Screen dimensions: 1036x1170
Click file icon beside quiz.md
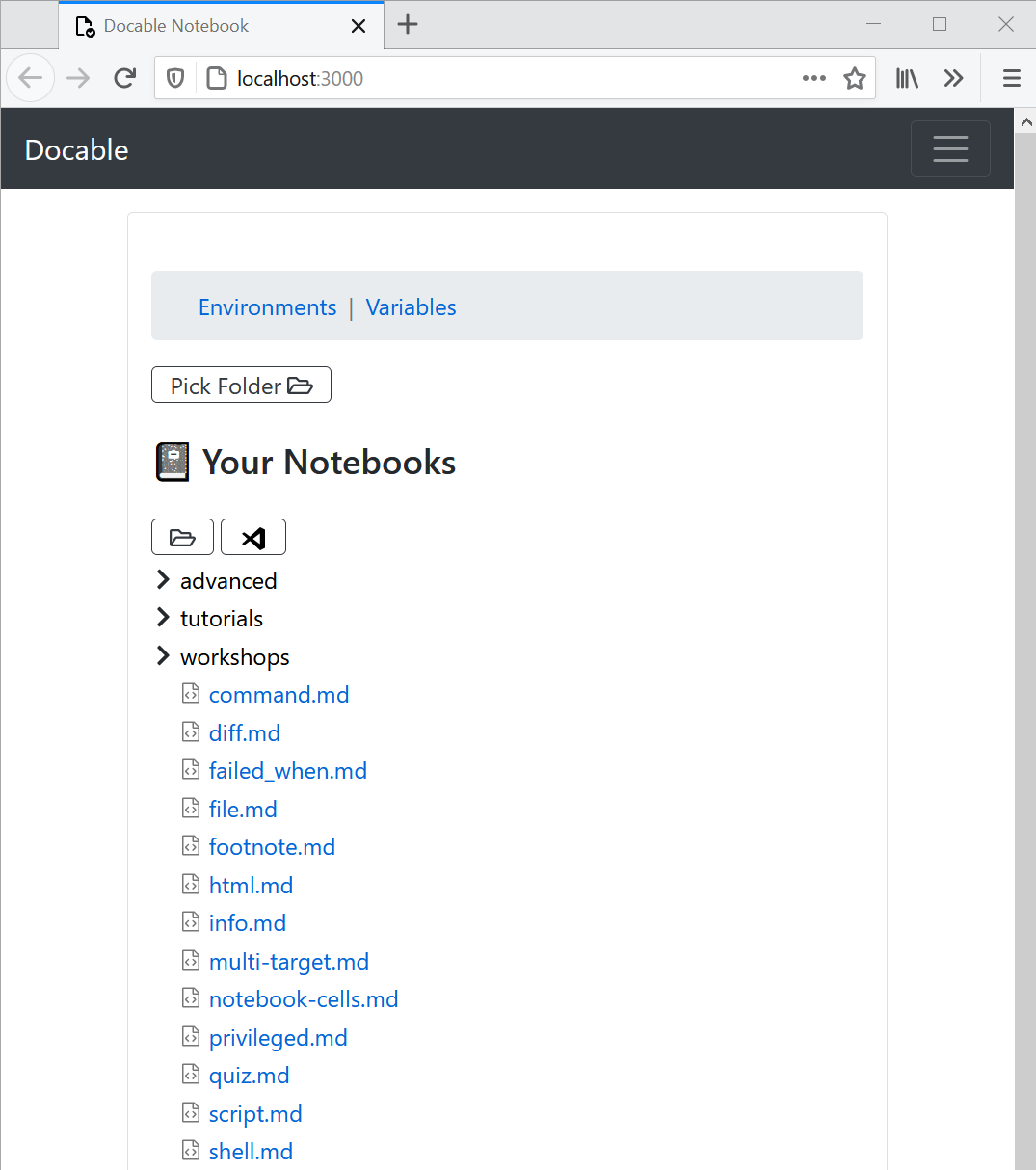(x=191, y=1074)
